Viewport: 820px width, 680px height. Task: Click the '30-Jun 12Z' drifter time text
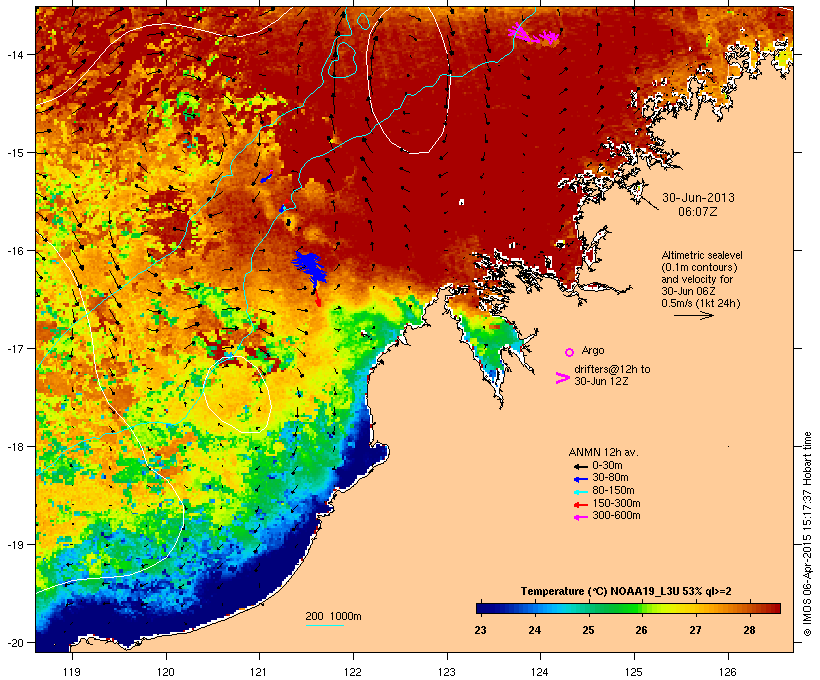(601, 381)
